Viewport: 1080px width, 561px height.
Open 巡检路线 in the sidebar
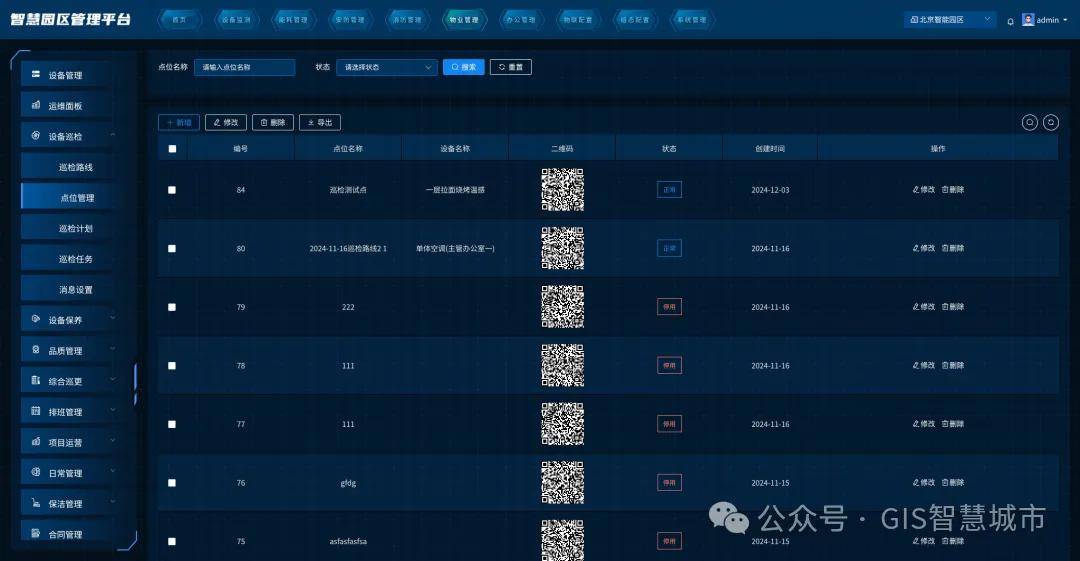click(68, 167)
